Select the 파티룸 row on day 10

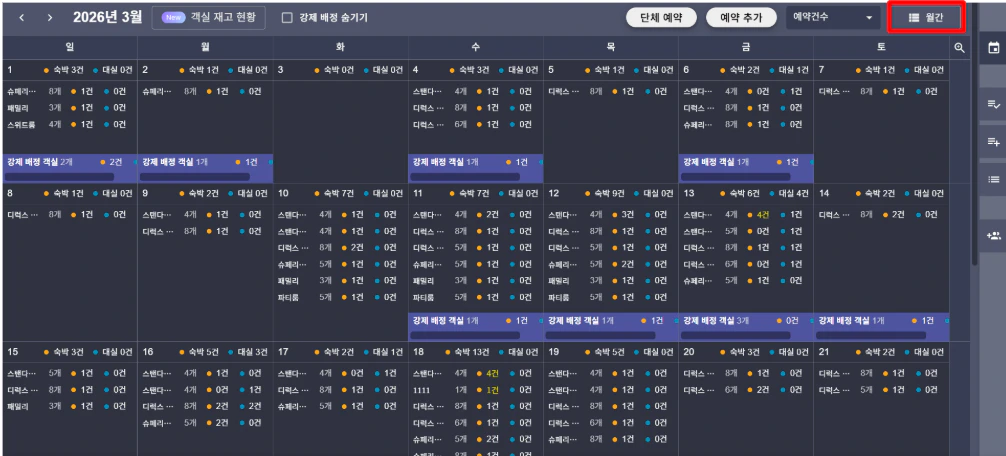tap(340, 298)
